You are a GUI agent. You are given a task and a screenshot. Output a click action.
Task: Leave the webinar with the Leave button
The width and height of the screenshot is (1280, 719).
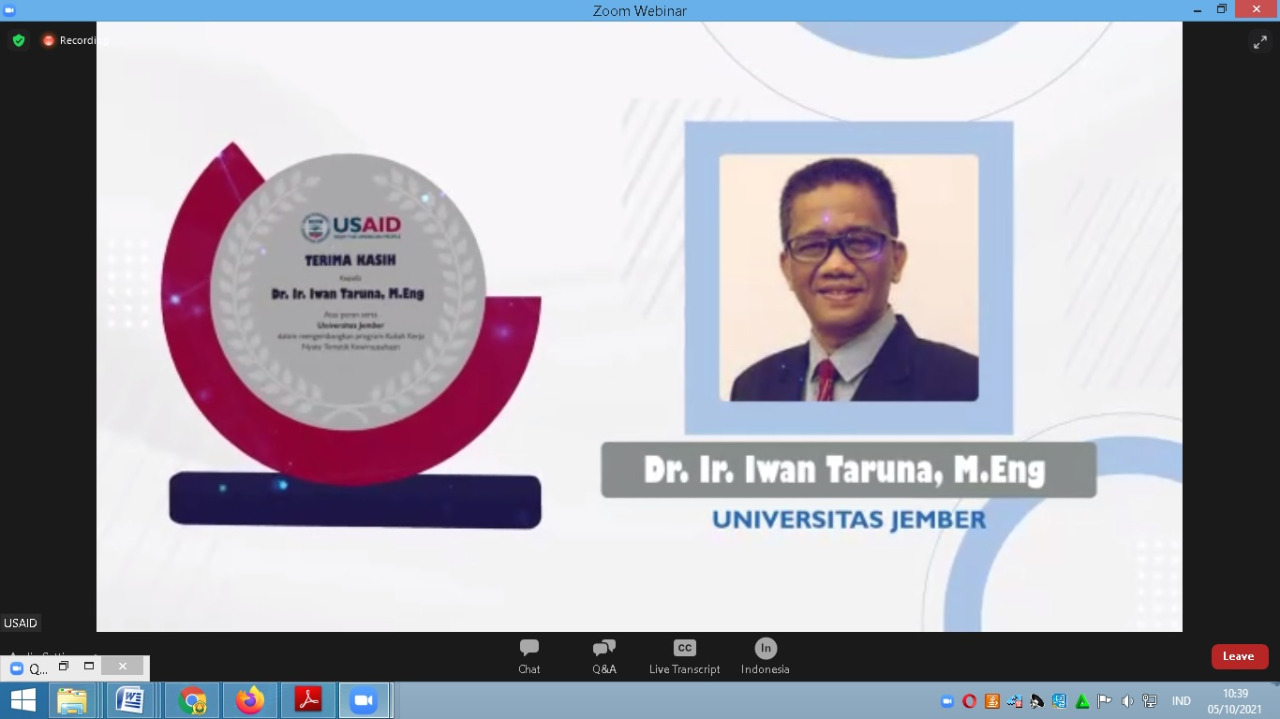[1239, 656]
